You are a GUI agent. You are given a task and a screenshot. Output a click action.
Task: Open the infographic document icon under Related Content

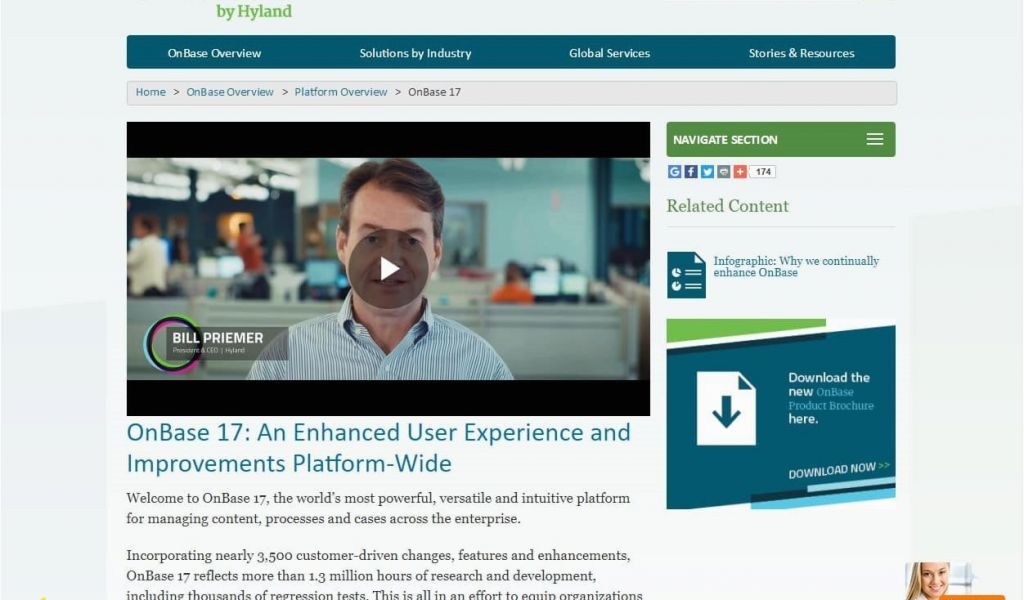(x=686, y=275)
